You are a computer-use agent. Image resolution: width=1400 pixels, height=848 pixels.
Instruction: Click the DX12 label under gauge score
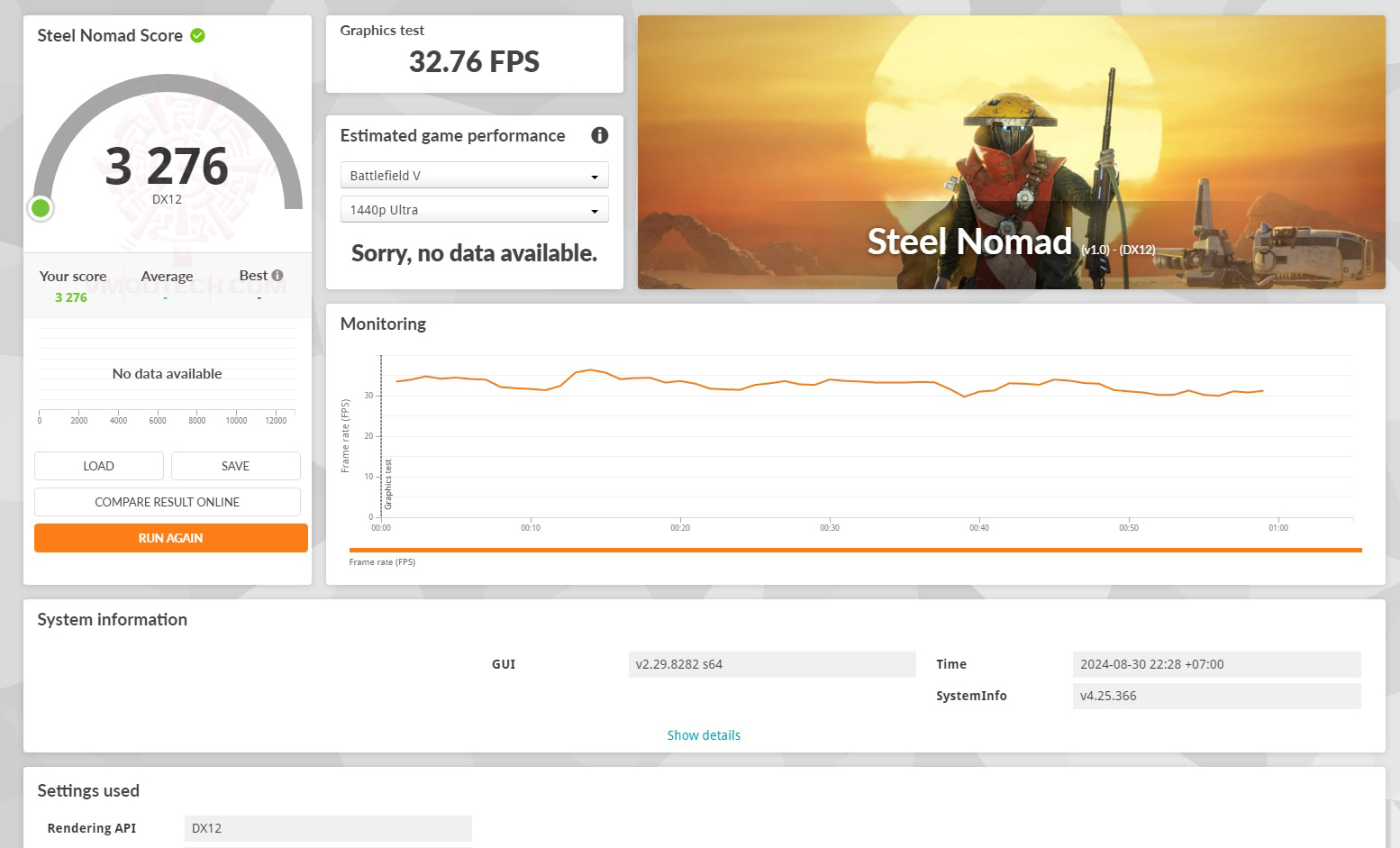[x=167, y=199]
